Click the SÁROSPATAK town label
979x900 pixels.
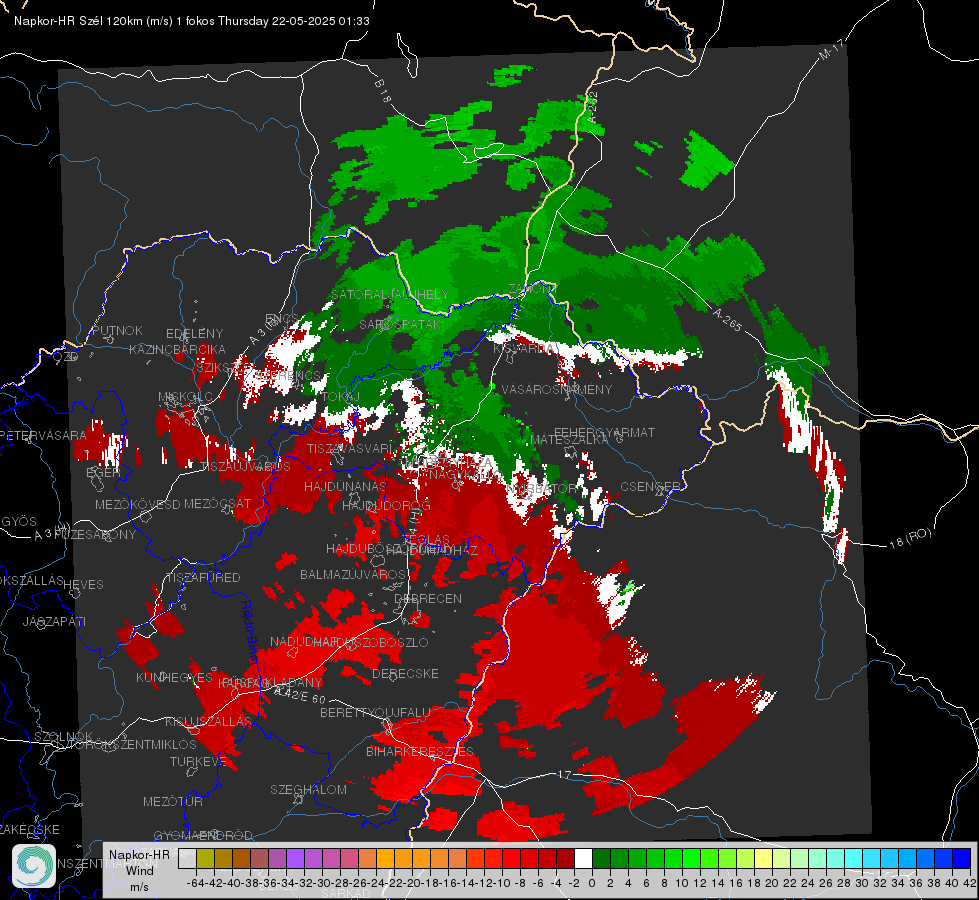point(400,324)
